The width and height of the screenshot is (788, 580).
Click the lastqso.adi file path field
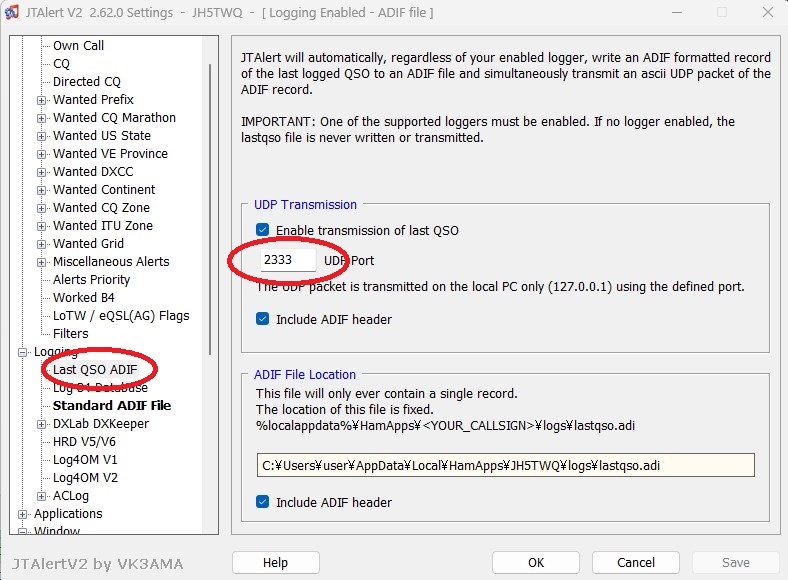(506, 465)
